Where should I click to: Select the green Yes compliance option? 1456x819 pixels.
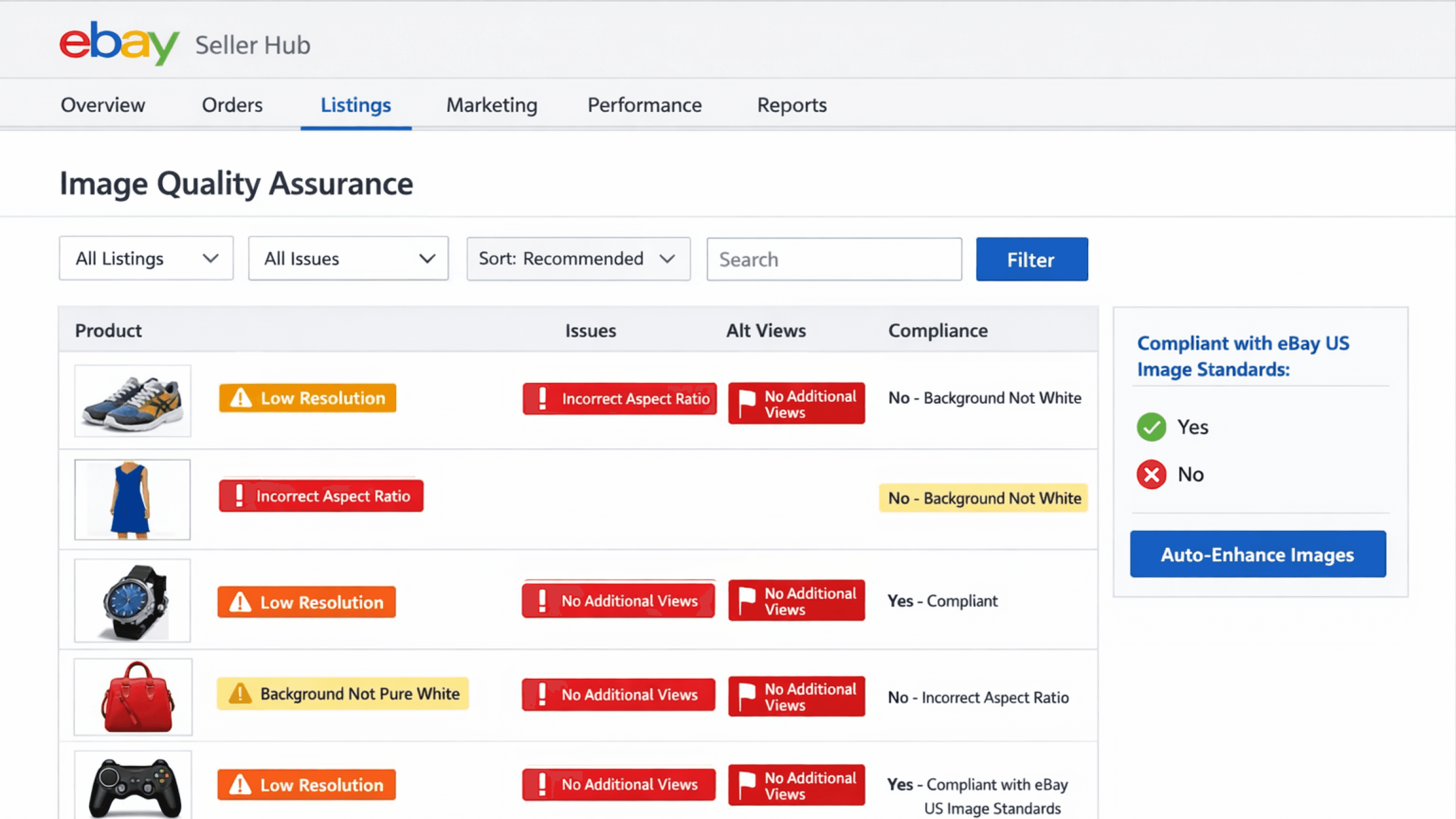(x=1152, y=427)
